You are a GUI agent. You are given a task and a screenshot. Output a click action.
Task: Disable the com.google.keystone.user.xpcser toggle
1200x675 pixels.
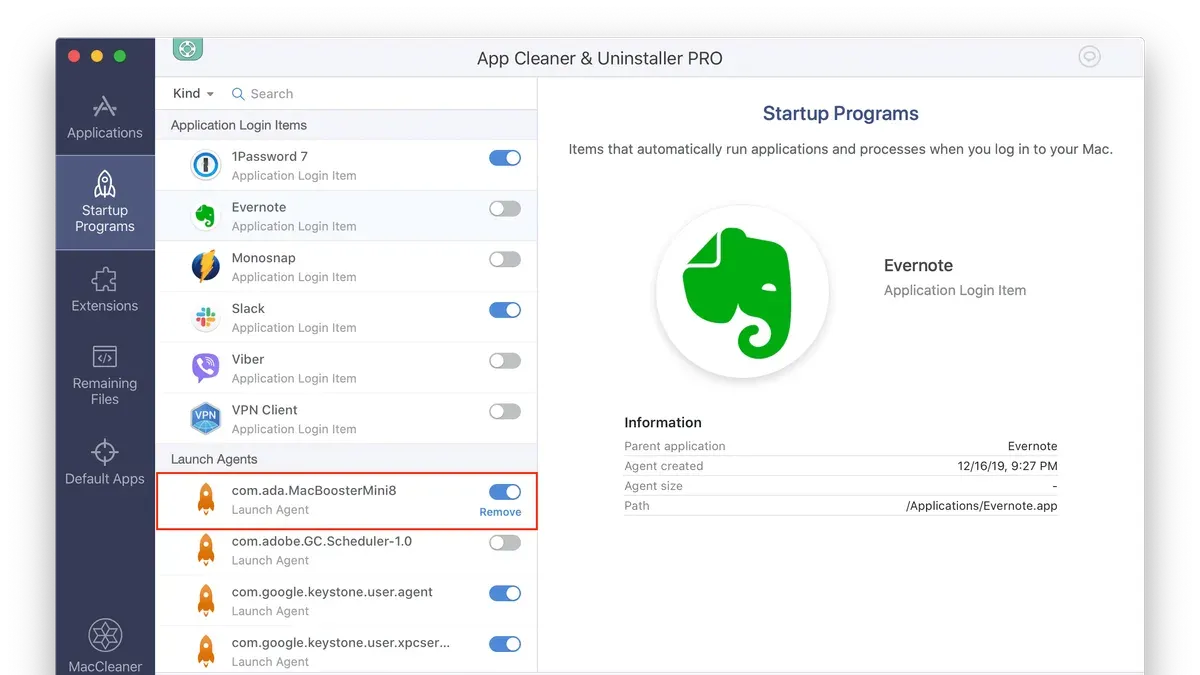[x=505, y=644]
